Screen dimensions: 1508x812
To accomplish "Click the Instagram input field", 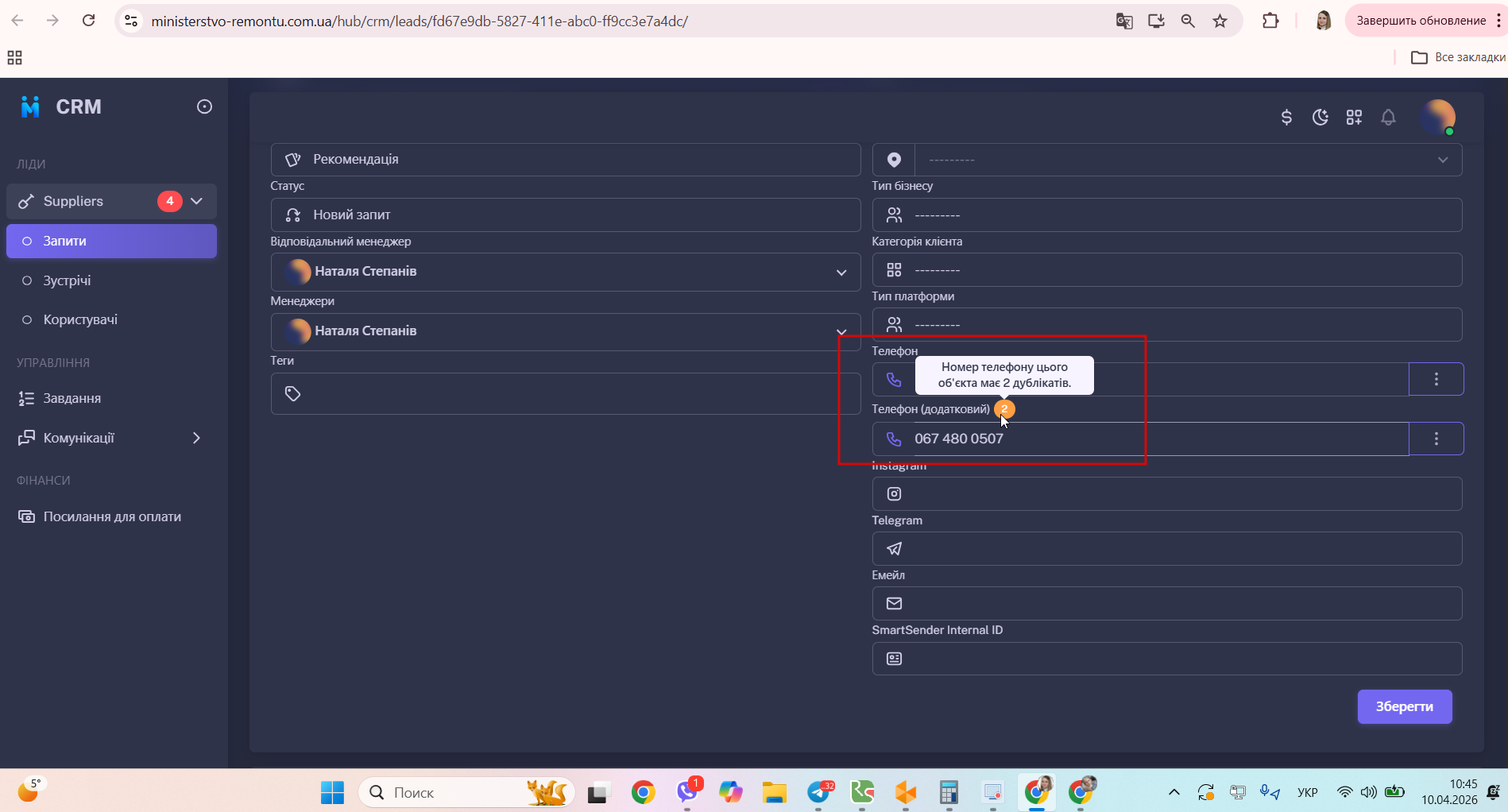I will tap(1167, 493).
